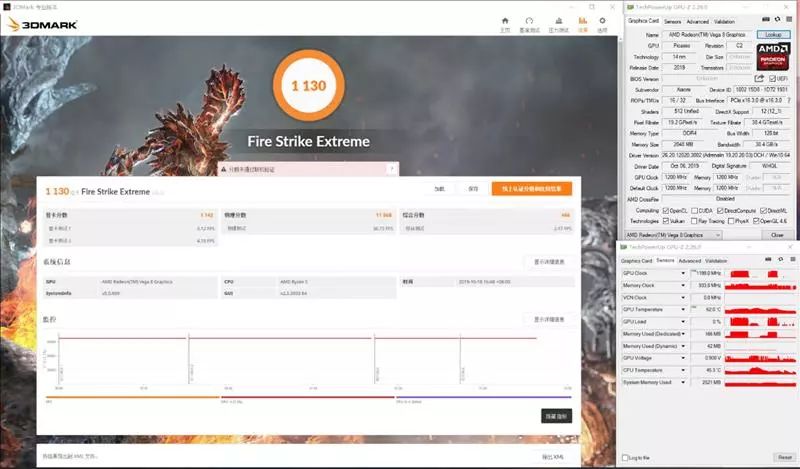800x469 pixels.
Task: Click the Bus Interface question mark
Action: point(789,101)
